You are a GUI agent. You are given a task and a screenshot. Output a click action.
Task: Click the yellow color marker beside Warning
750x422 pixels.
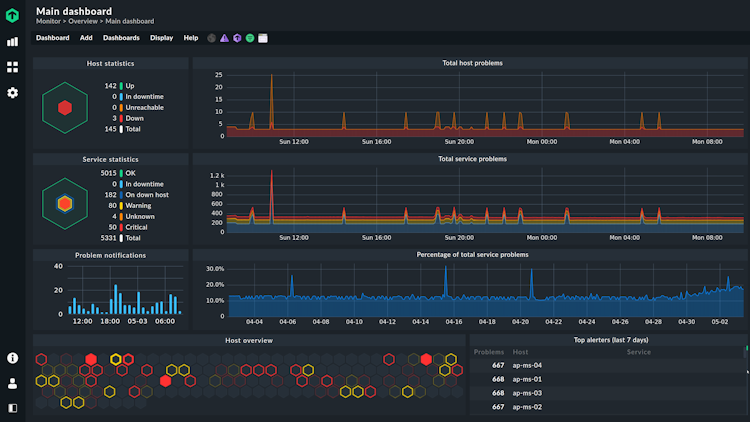(121, 206)
